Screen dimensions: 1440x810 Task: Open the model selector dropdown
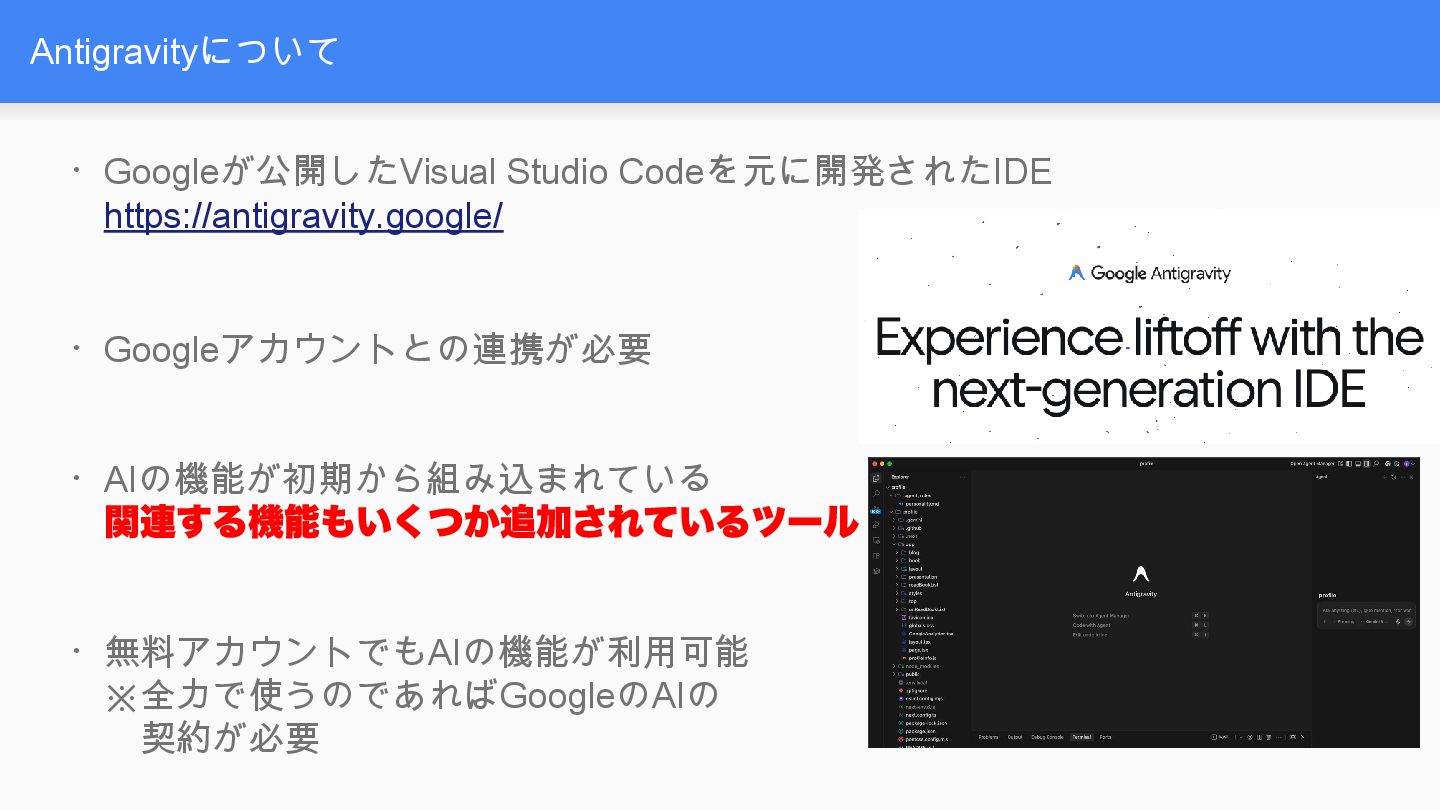(x=1375, y=622)
